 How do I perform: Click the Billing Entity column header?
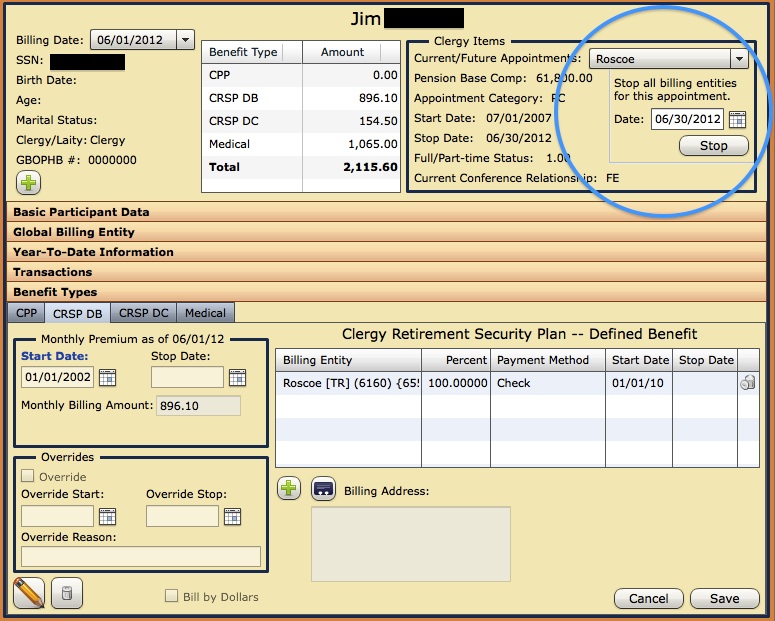tap(348, 360)
